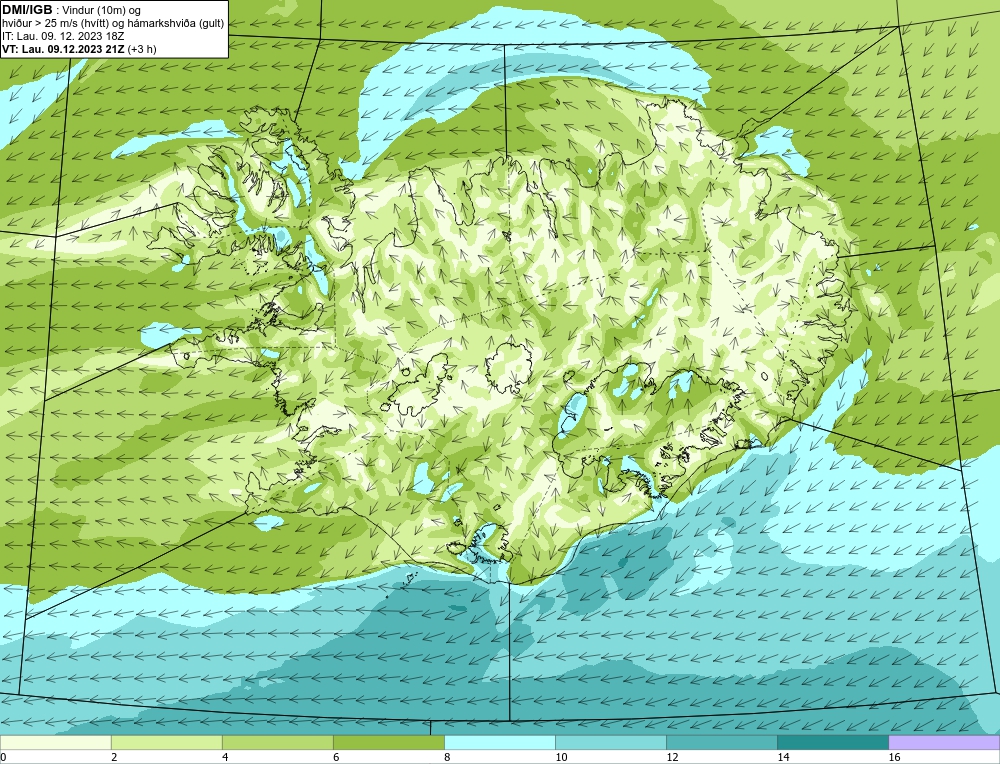
Task: Click the legend label '16'
Action: [894, 757]
